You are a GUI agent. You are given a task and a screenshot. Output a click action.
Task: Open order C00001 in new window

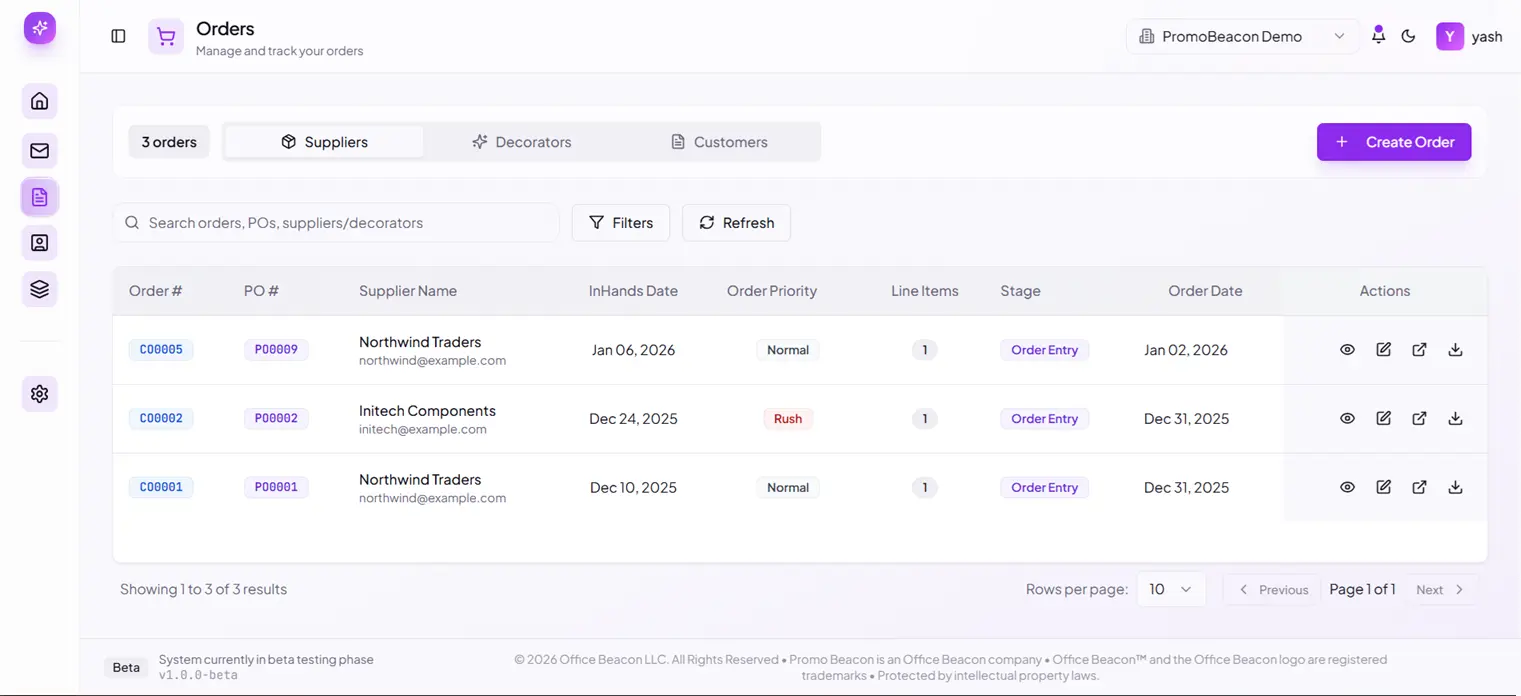coord(1419,488)
